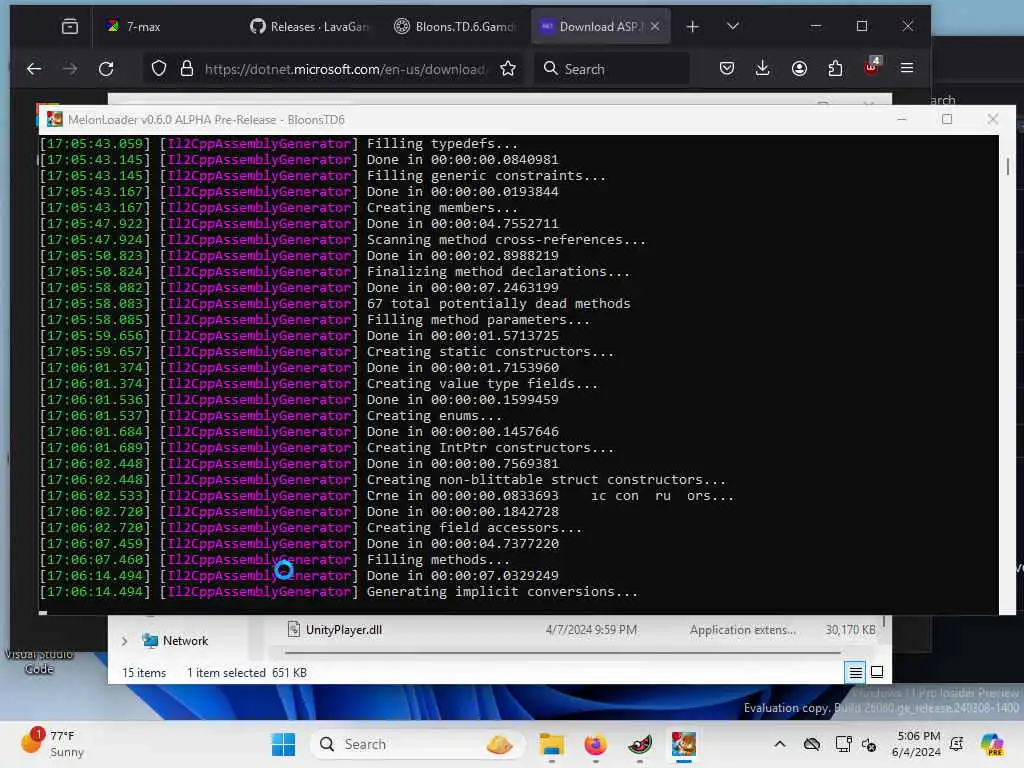This screenshot has height=768, width=1024.
Task: Open uBlock Origin extension icon
Action: coord(872,67)
